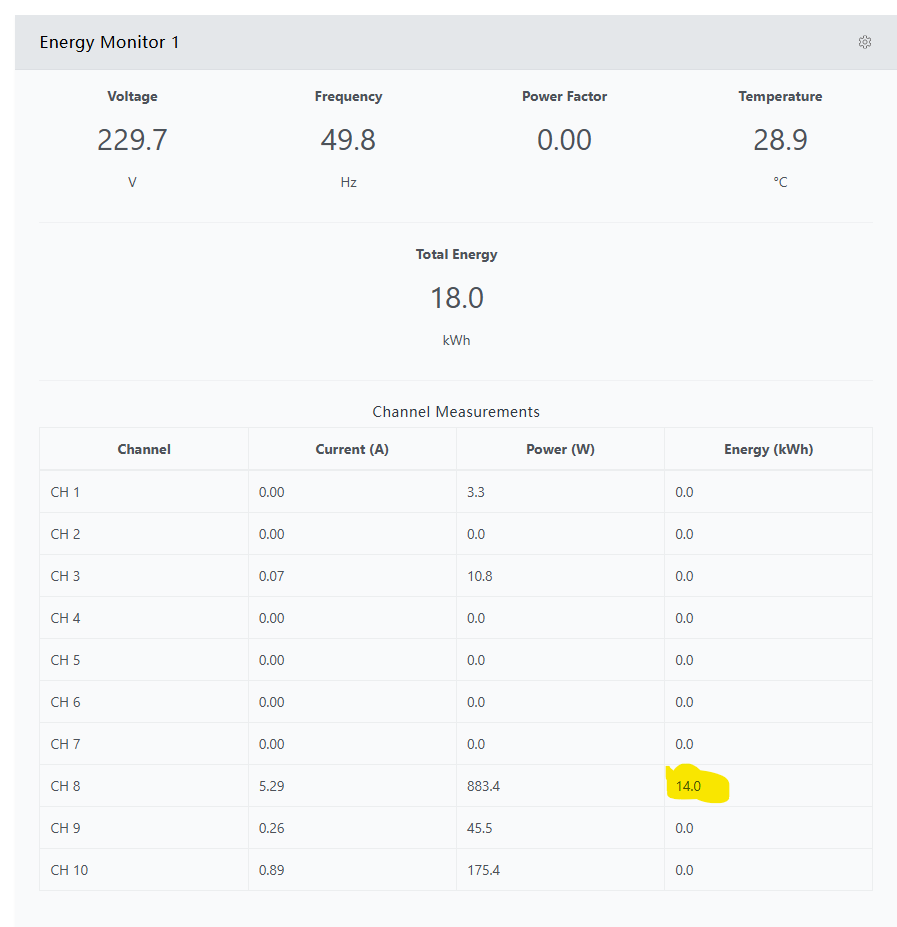This screenshot has width=897, height=927.
Task: Click the Power (W) column header
Action: (560, 449)
